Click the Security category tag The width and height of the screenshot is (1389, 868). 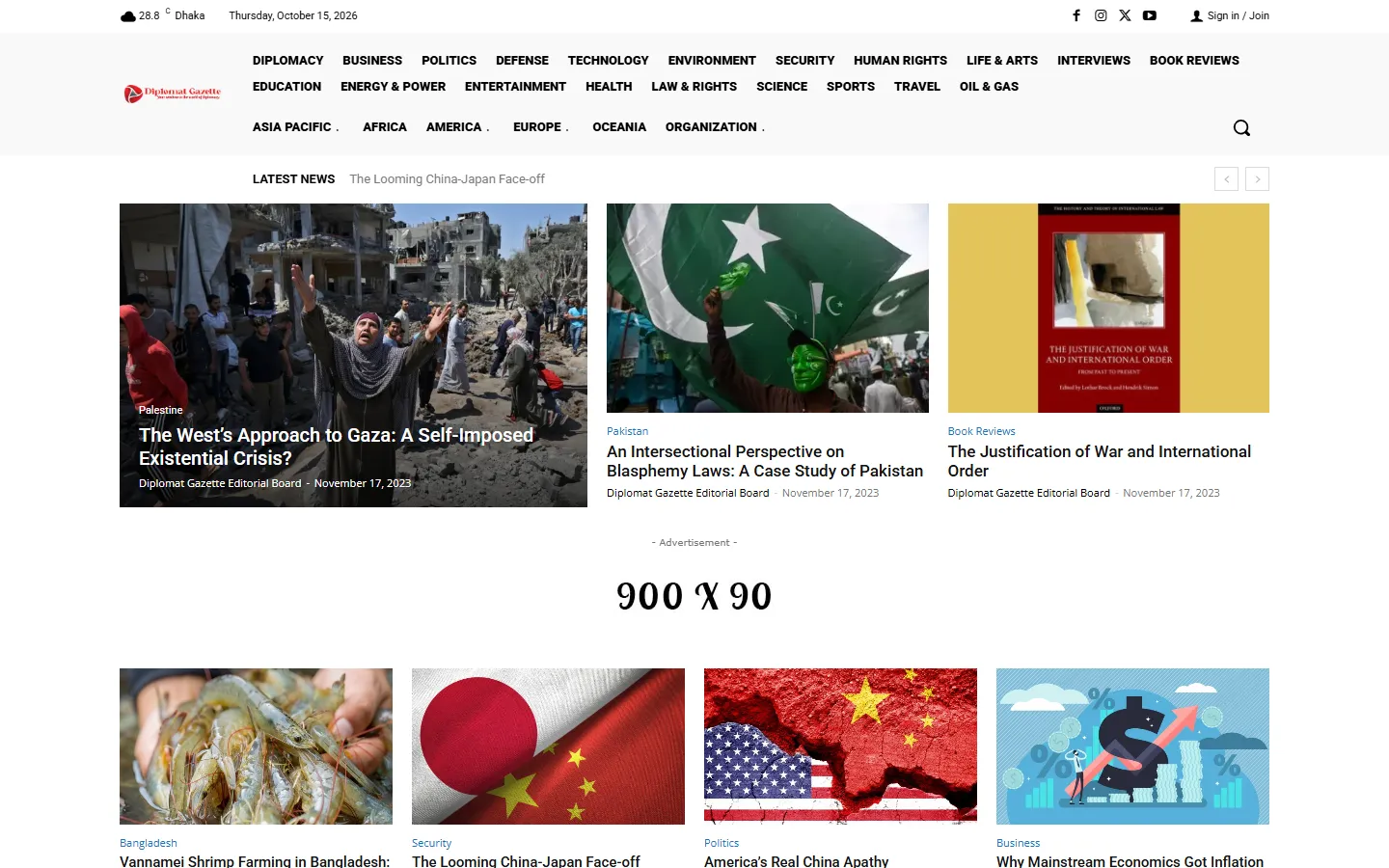point(431,843)
